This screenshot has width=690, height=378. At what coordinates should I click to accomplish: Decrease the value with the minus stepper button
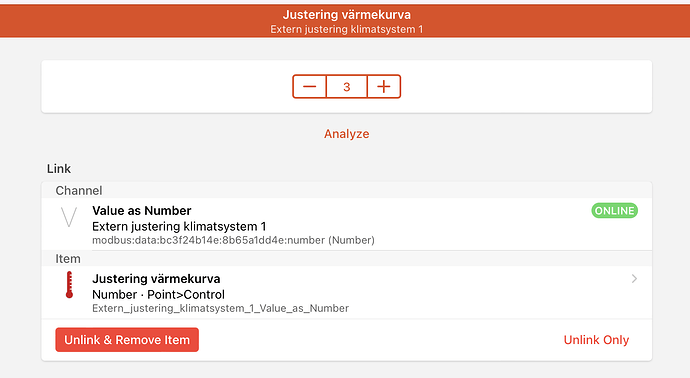coord(309,87)
